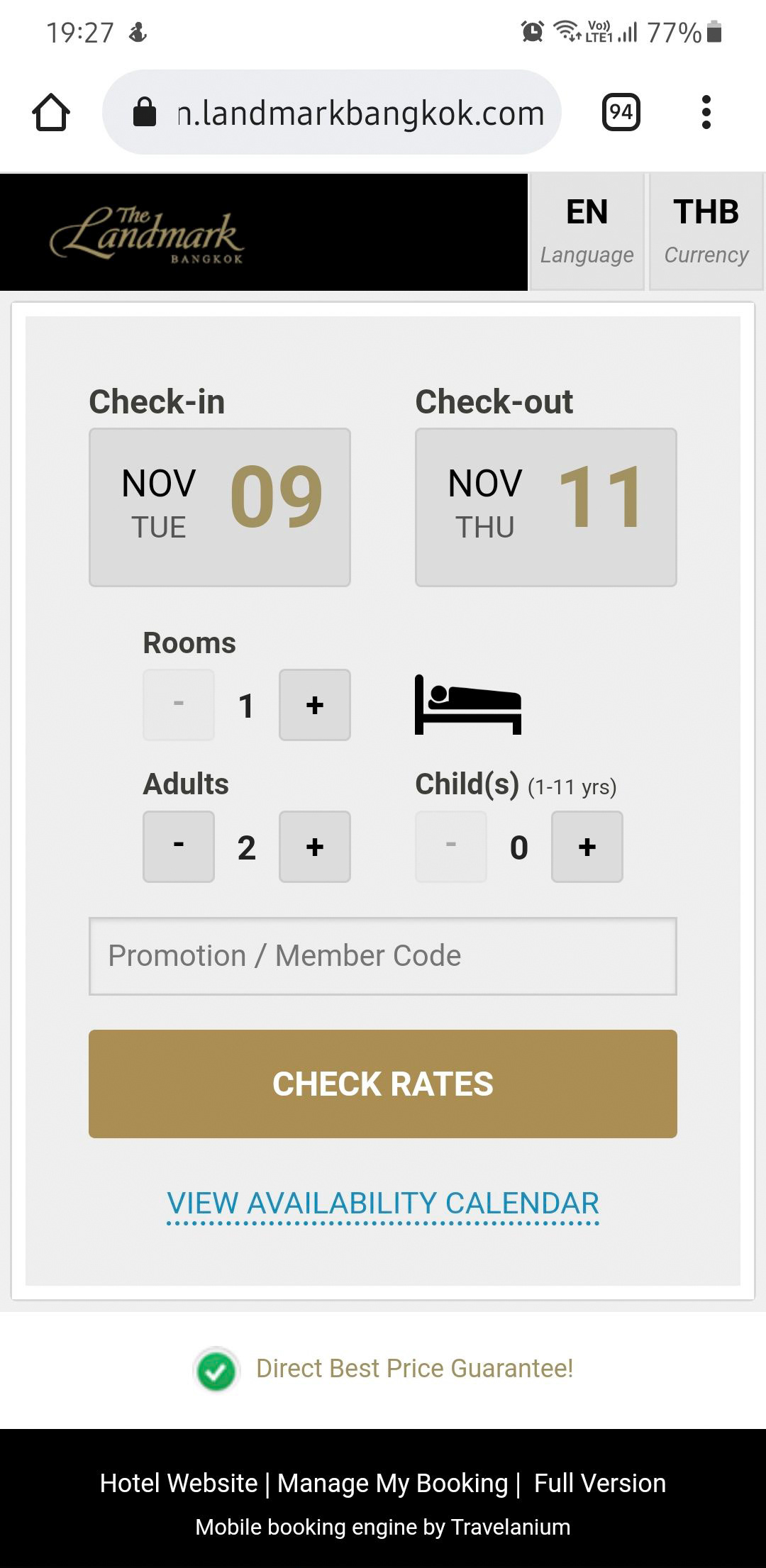Focus the Promotion / Member Code field
Image resolution: width=766 pixels, height=1568 pixels.
pyautogui.click(x=383, y=956)
